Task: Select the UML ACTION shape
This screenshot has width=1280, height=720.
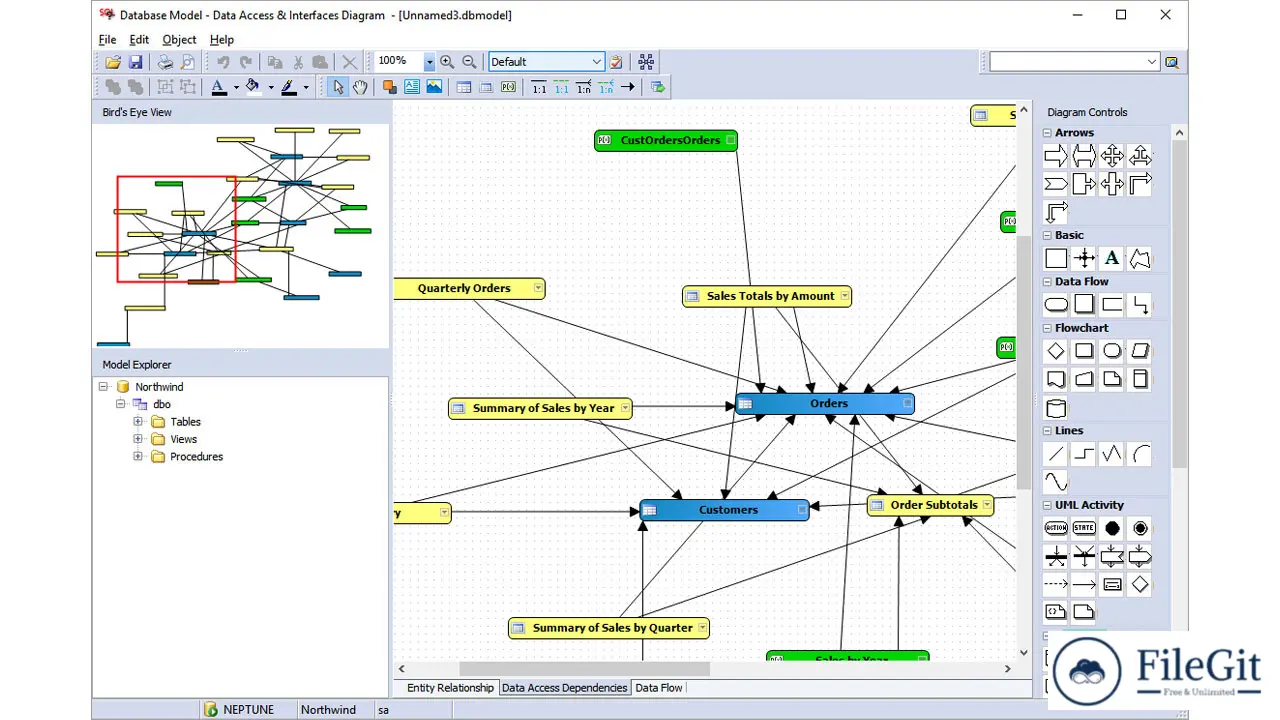Action: [1056, 528]
